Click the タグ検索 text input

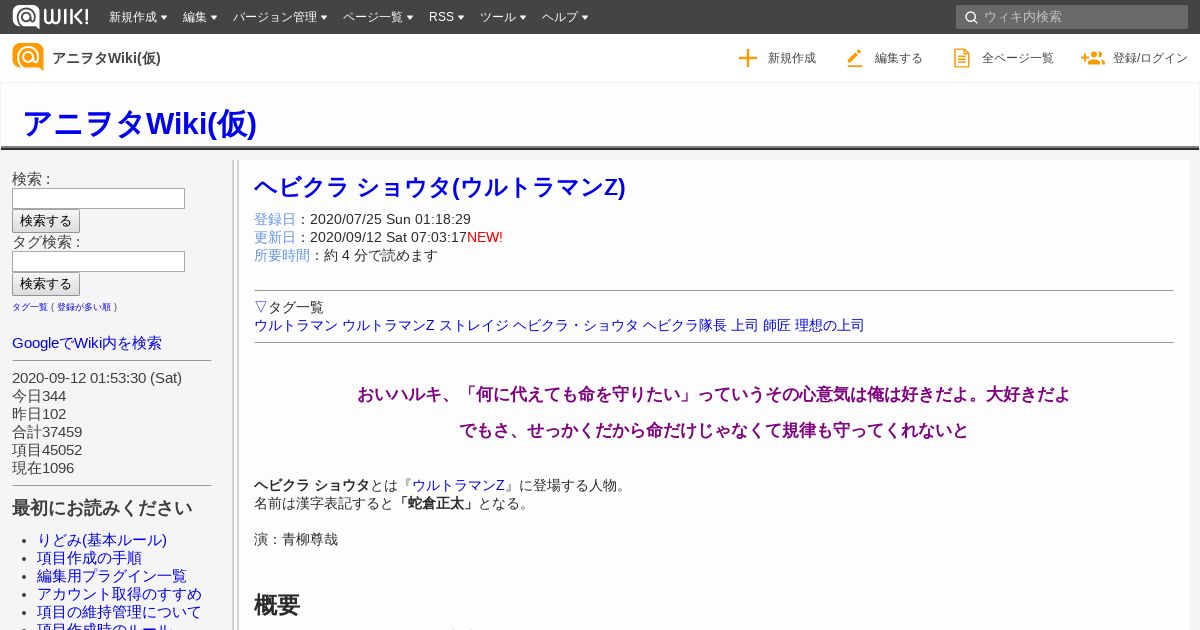coord(98,261)
